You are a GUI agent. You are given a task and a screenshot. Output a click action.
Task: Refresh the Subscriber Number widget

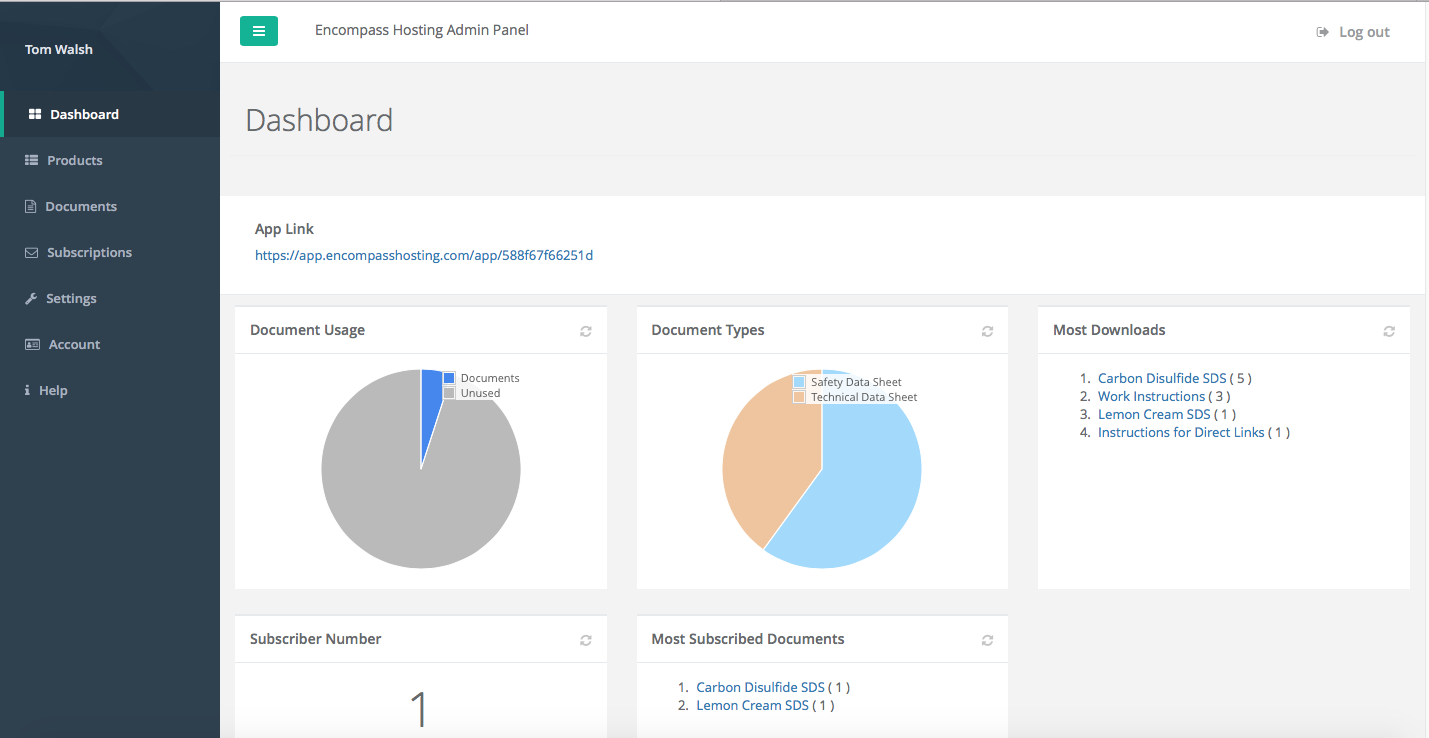(x=586, y=640)
